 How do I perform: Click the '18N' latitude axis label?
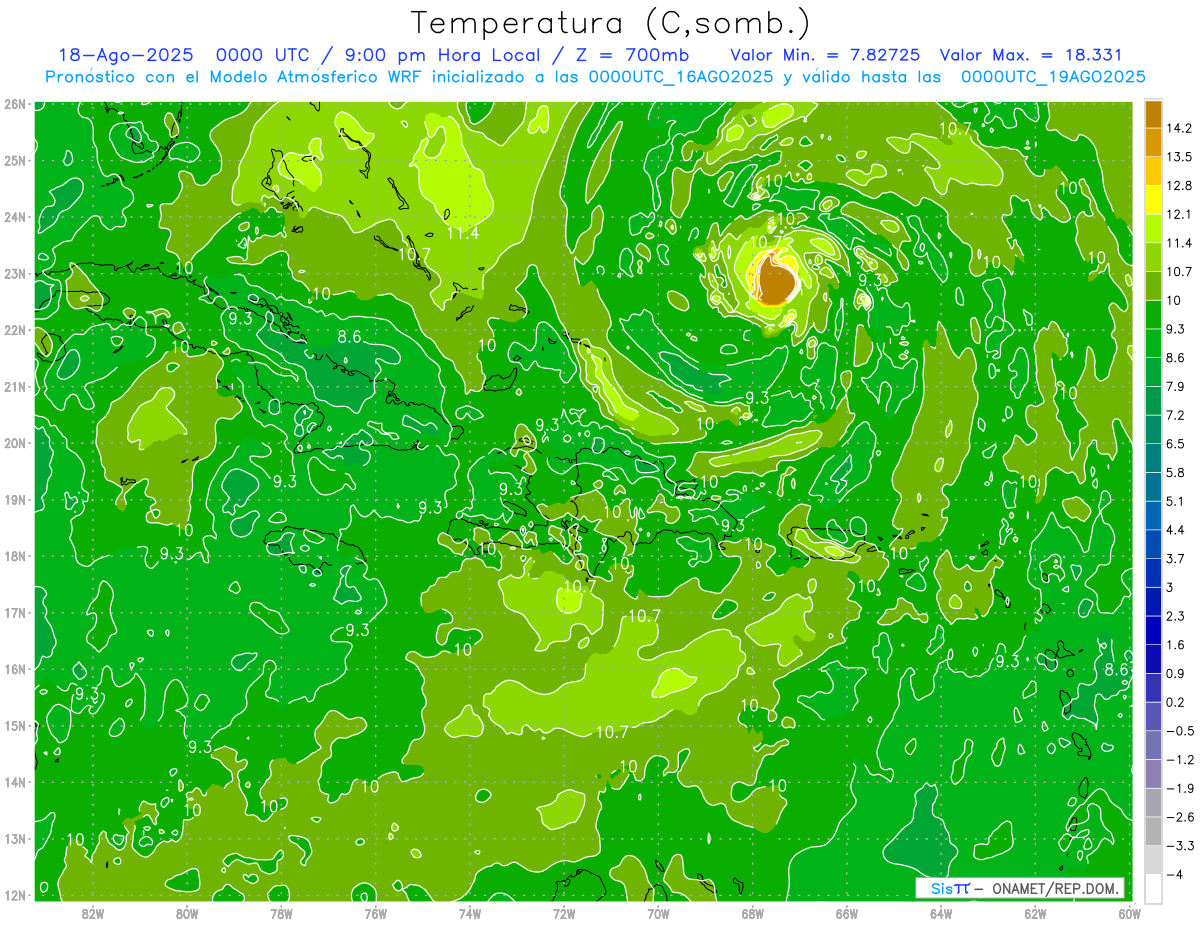point(14,556)
